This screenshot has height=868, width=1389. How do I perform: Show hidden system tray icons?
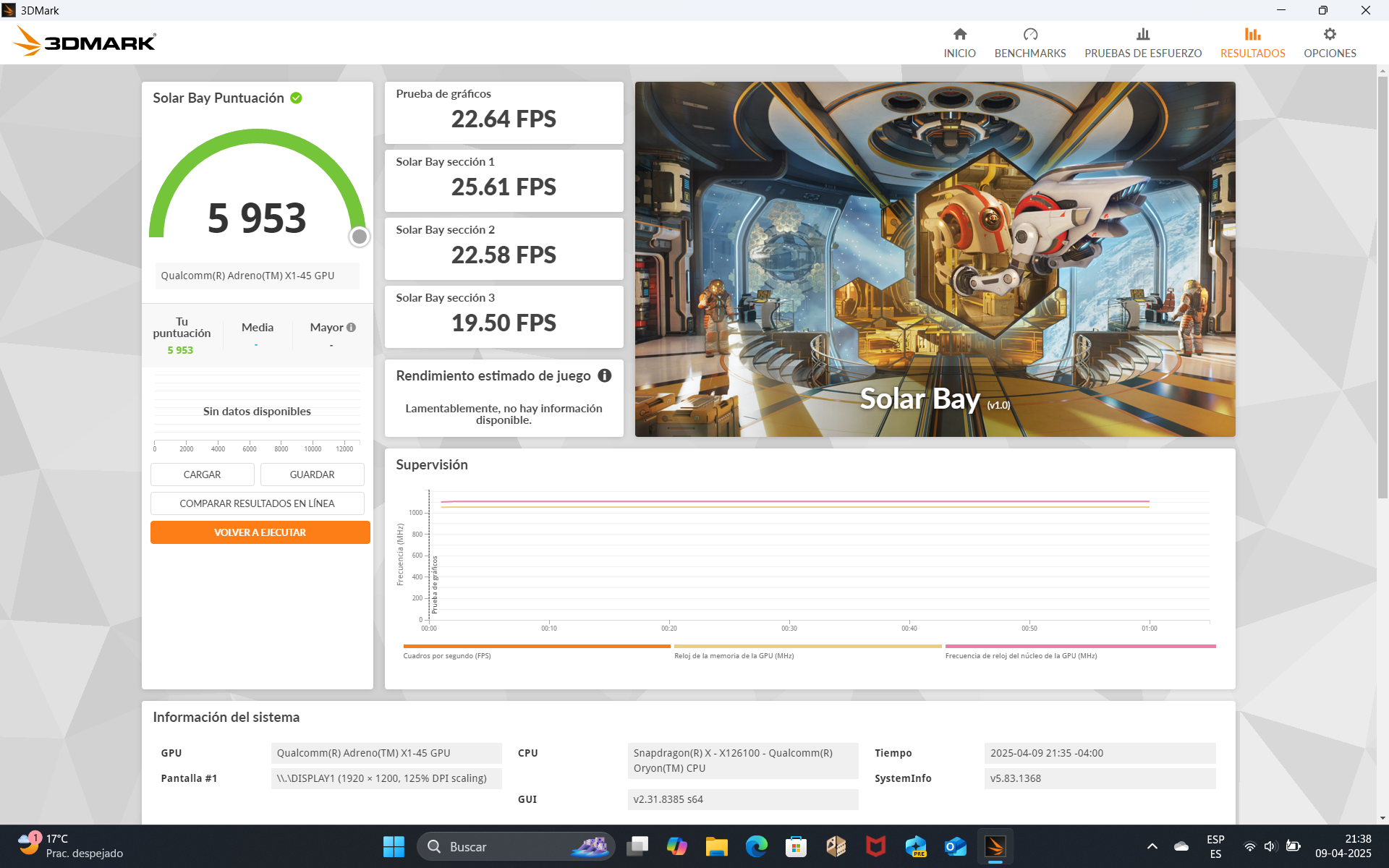1152,846
